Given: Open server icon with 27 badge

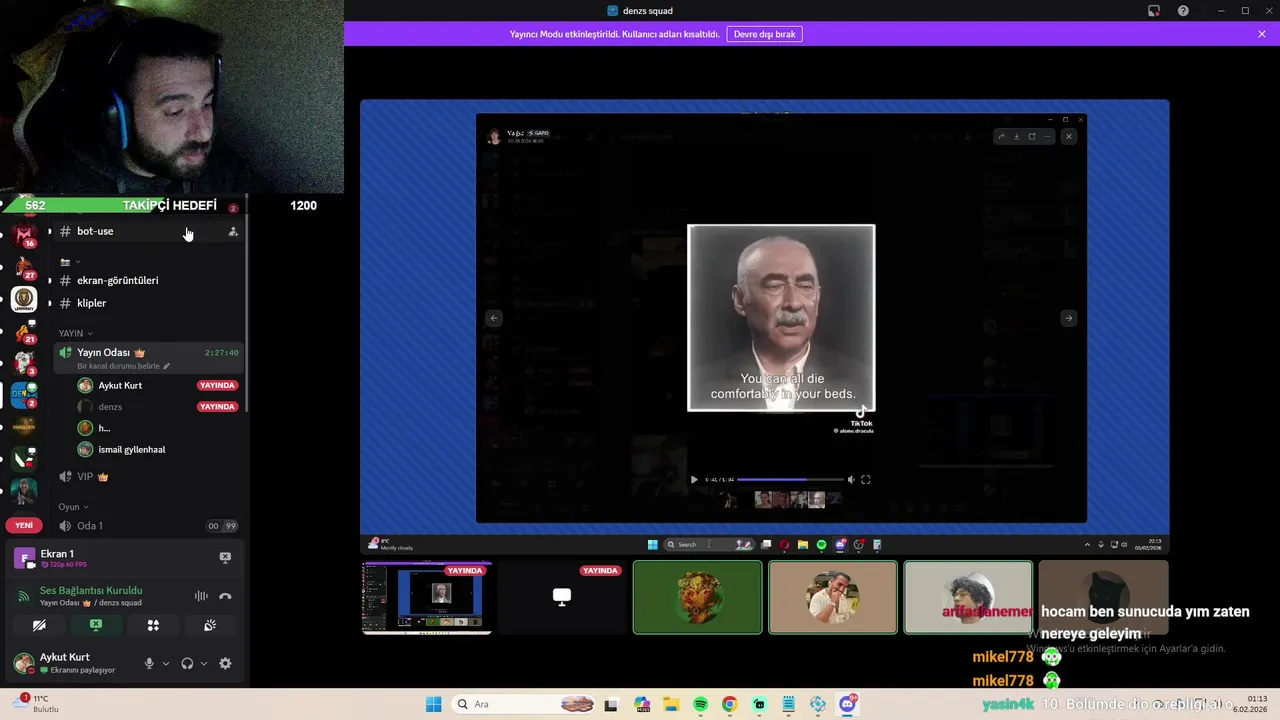Looking at the screenshot, I should pos(24,268).
